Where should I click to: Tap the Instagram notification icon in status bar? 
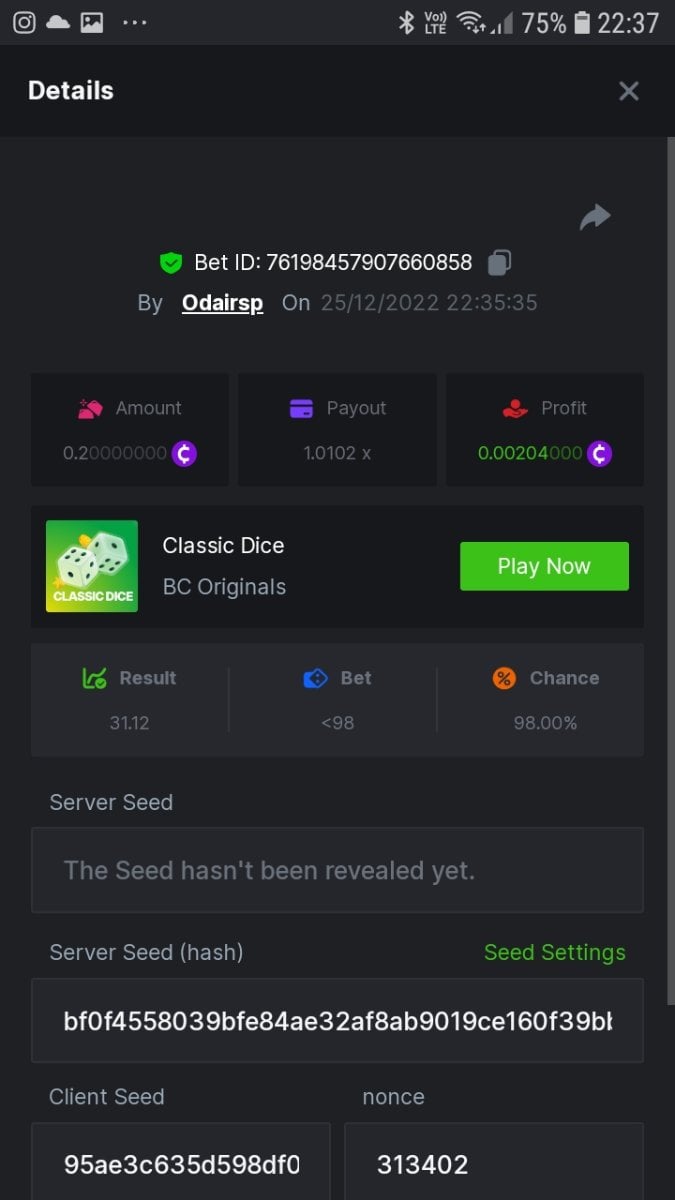(x=24, y=22)
